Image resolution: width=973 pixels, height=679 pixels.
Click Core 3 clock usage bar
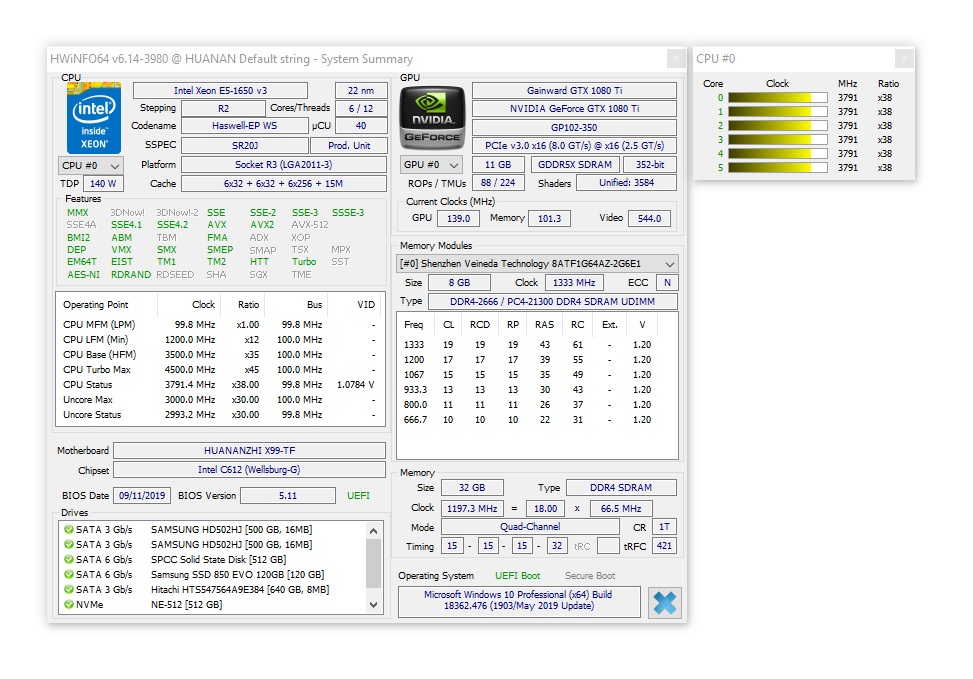778,140
